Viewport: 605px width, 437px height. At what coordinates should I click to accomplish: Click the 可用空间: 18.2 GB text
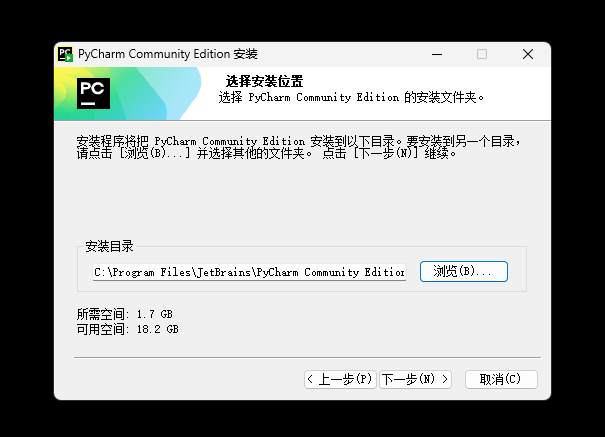(x=128, y=329)
